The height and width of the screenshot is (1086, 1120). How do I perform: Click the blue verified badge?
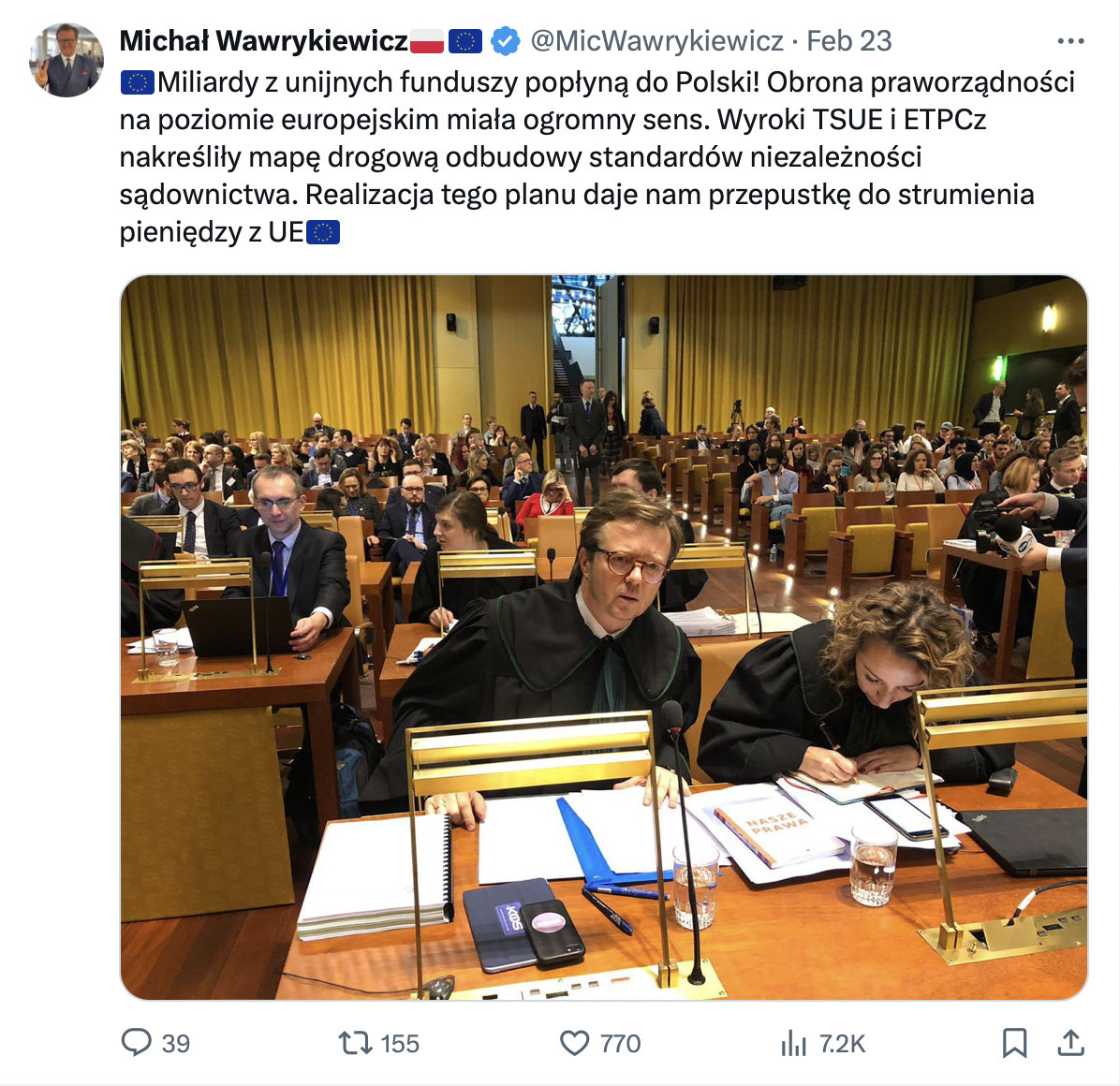507,40
